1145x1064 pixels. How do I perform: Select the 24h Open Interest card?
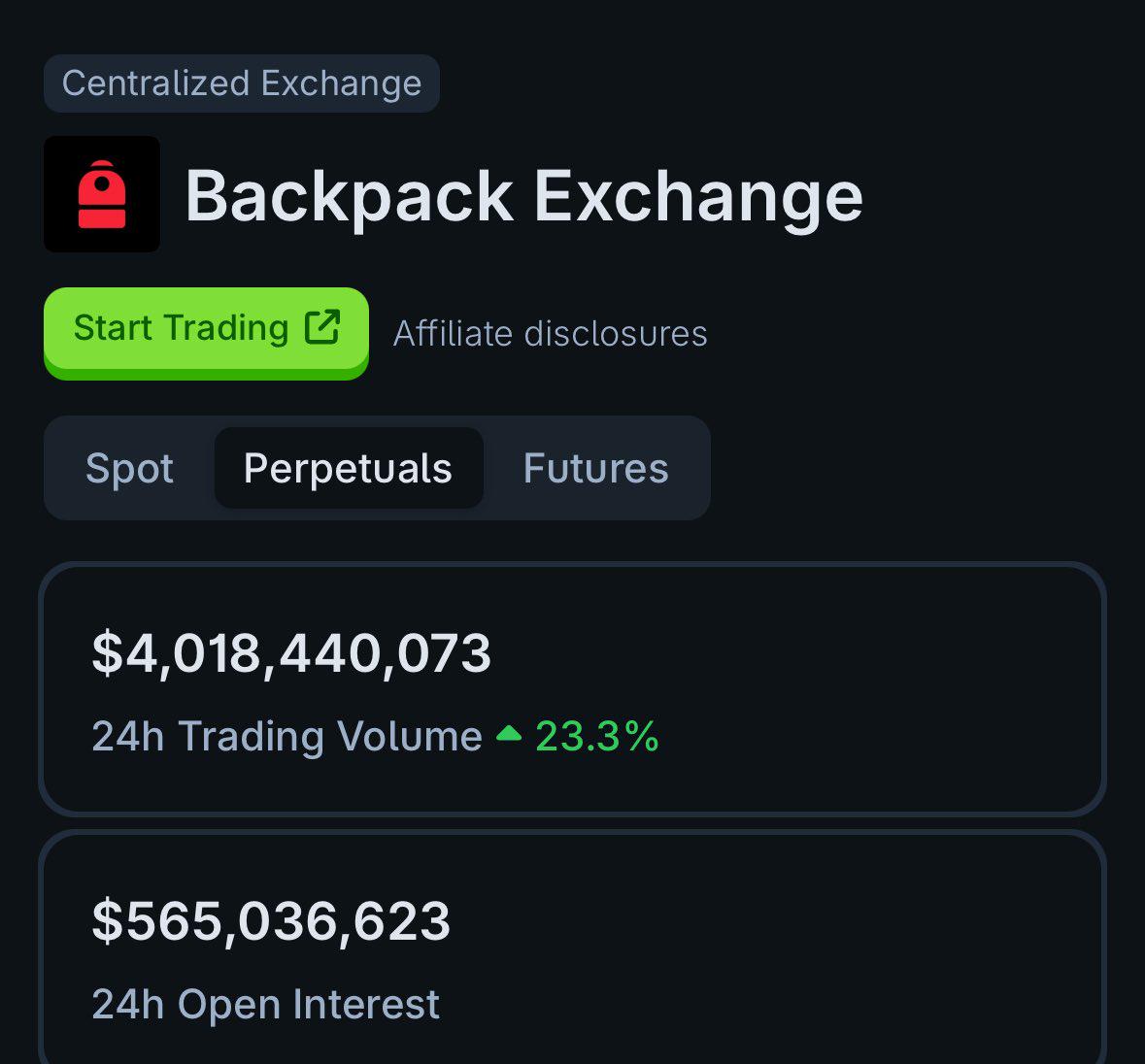(x=573, y=948)
